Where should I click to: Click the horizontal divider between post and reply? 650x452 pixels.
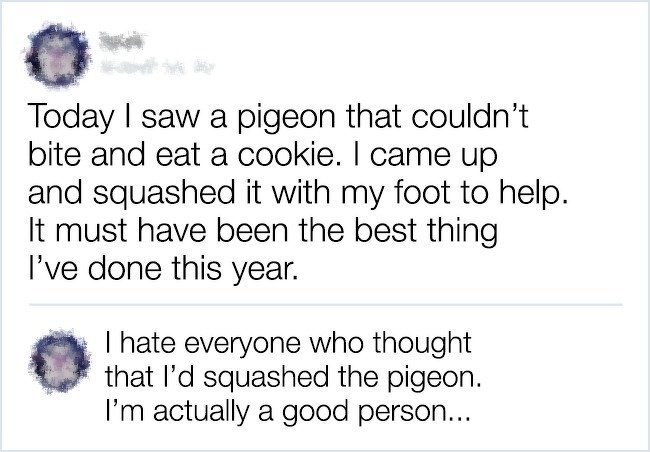(325, 305)
